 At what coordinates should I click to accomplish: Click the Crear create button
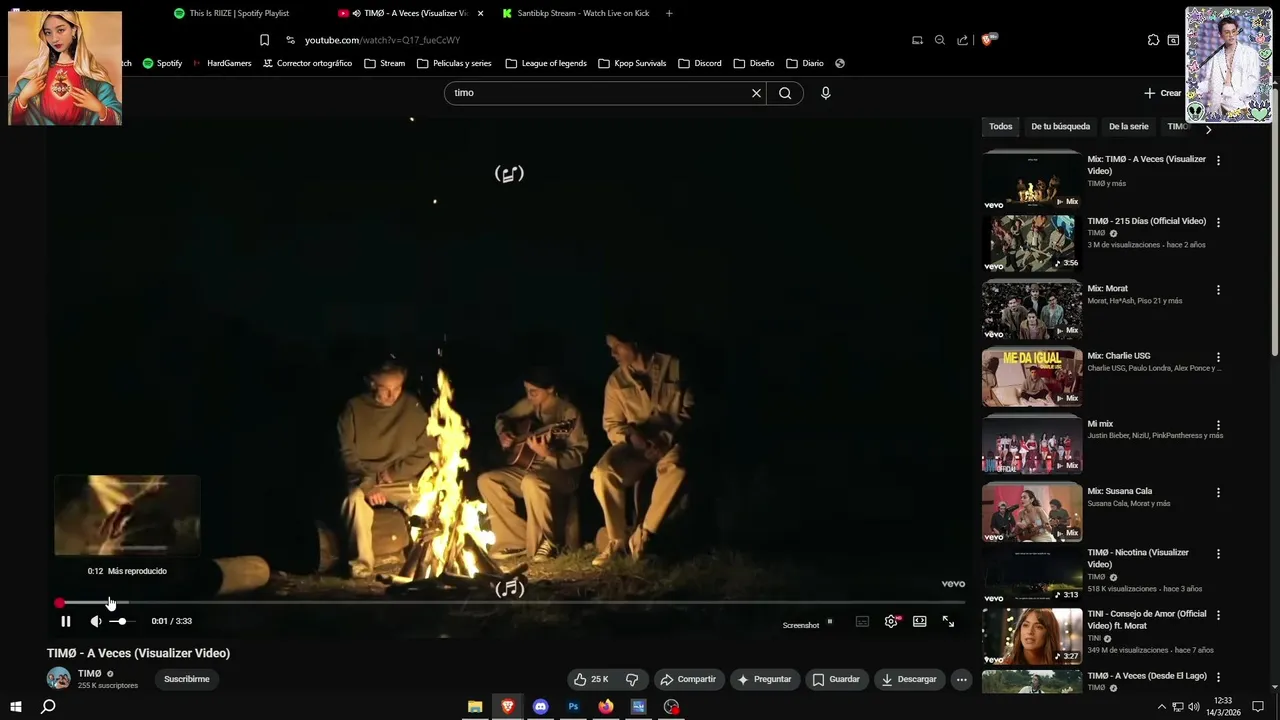click(1163, 93)
